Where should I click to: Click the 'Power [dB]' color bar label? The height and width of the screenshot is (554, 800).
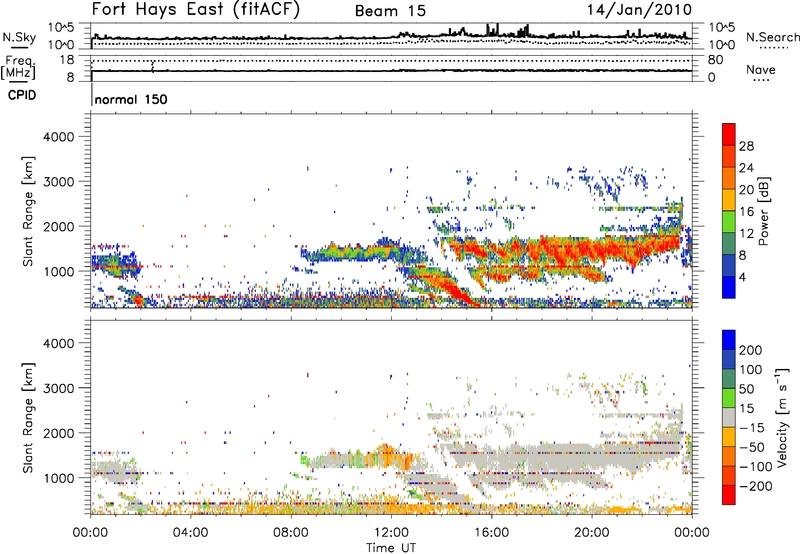pyautogui.click(x=764, y=211)
